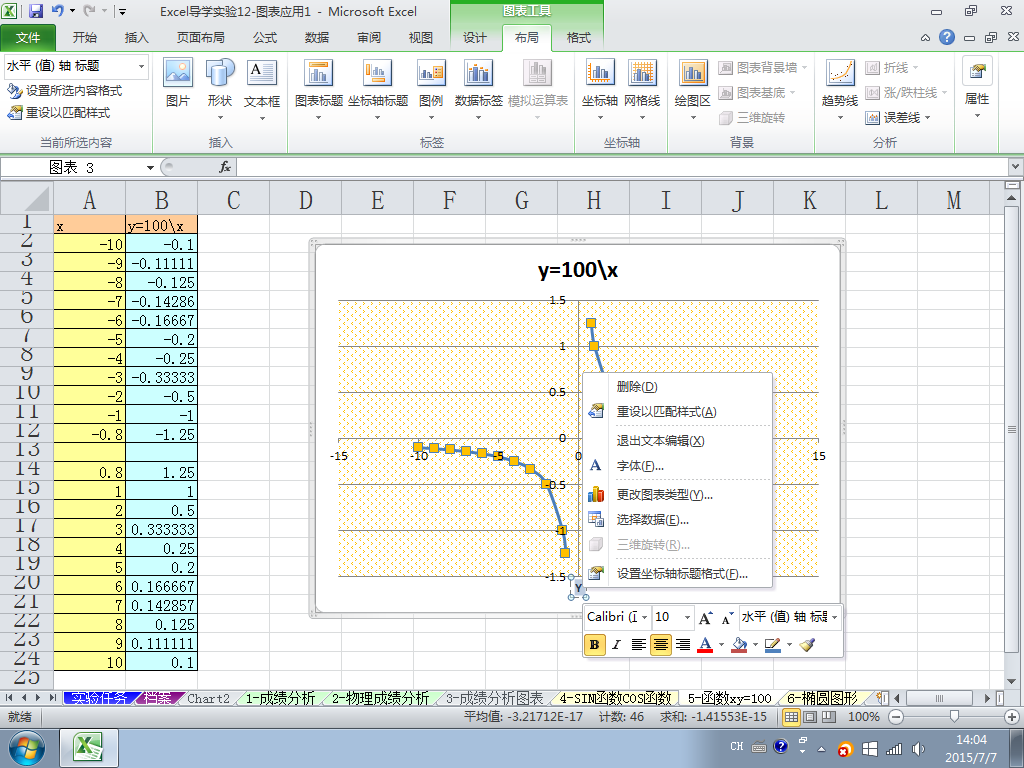
Task: Toggle align left in the mini toolbar
Action: point(638,645)
